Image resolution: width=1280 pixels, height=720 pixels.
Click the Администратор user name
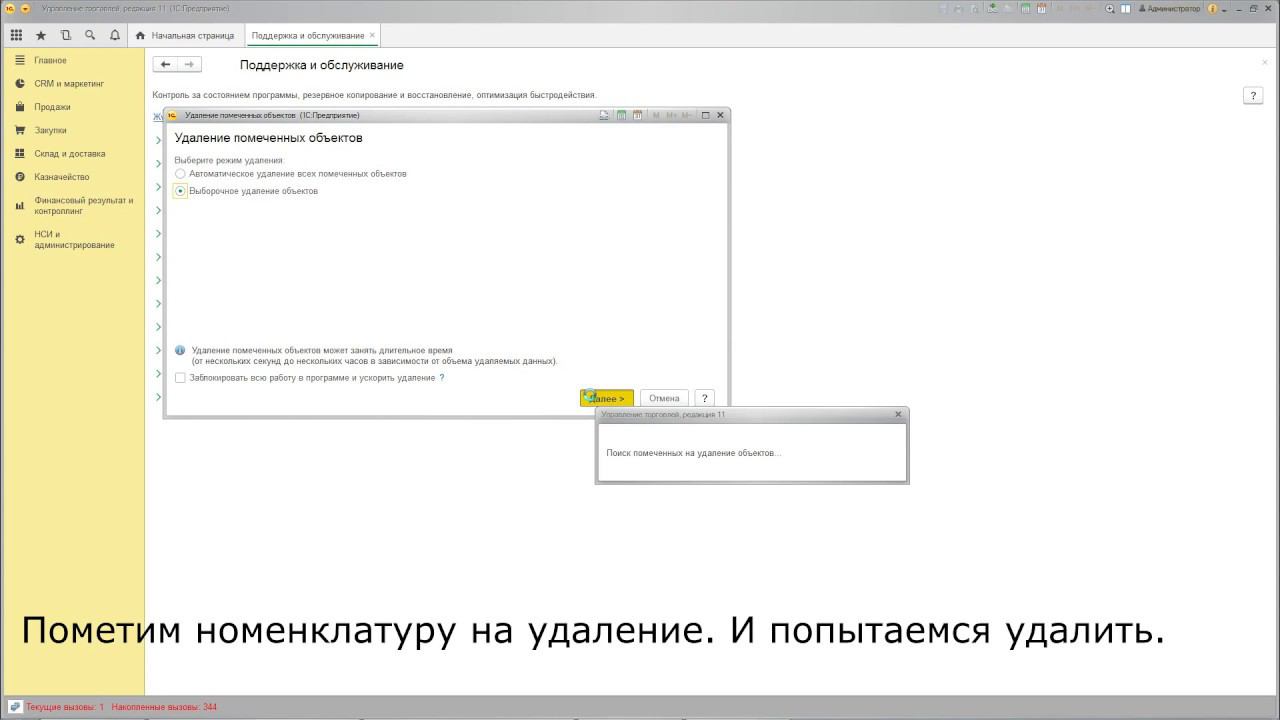[1168, 8]
